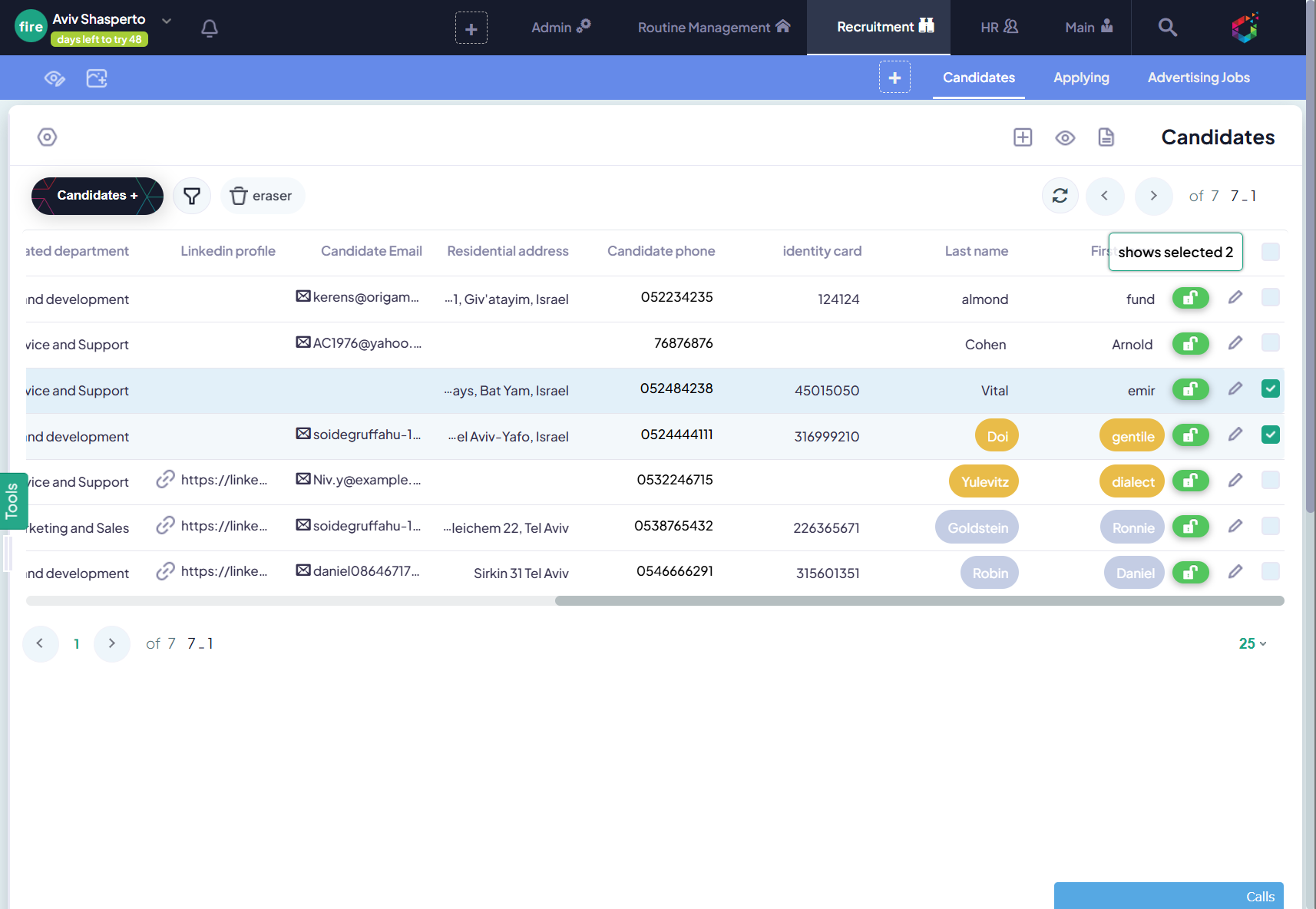Uncheck the Vital emir row checkbox
The height and width of the screenshot is (909, 1316).
pos(1270,389)
